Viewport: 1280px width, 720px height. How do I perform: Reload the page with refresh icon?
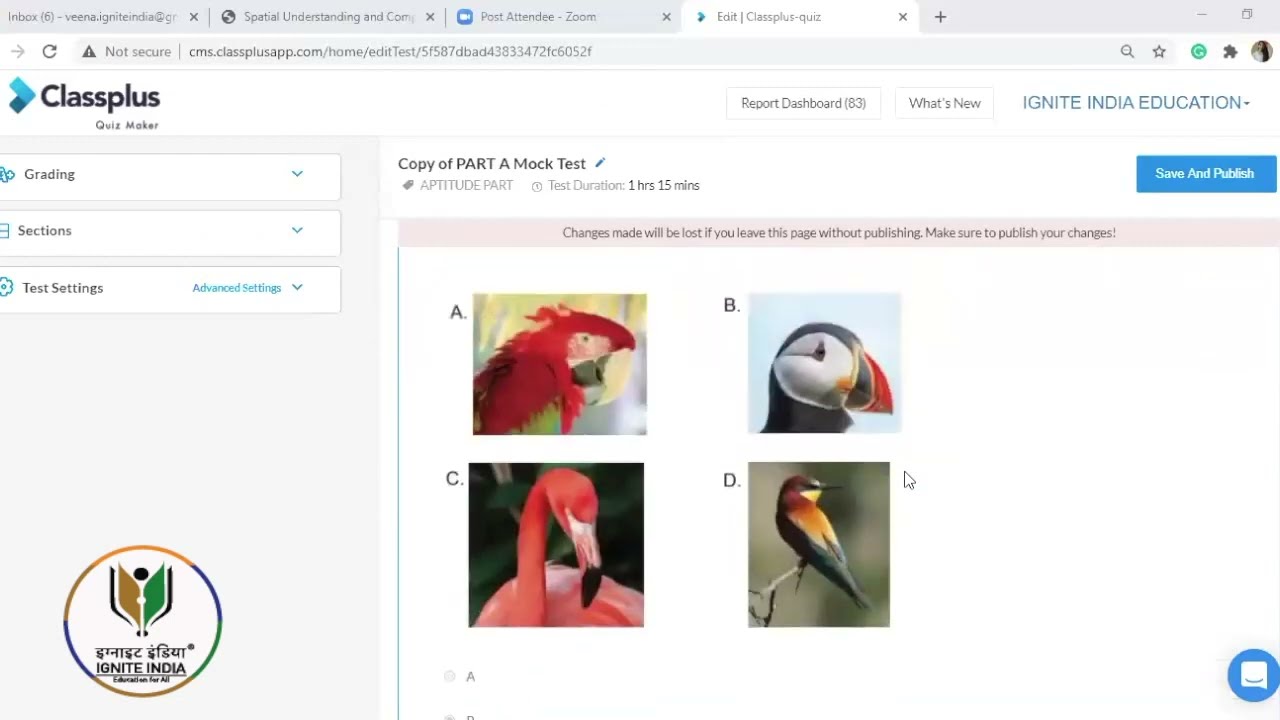49,51
